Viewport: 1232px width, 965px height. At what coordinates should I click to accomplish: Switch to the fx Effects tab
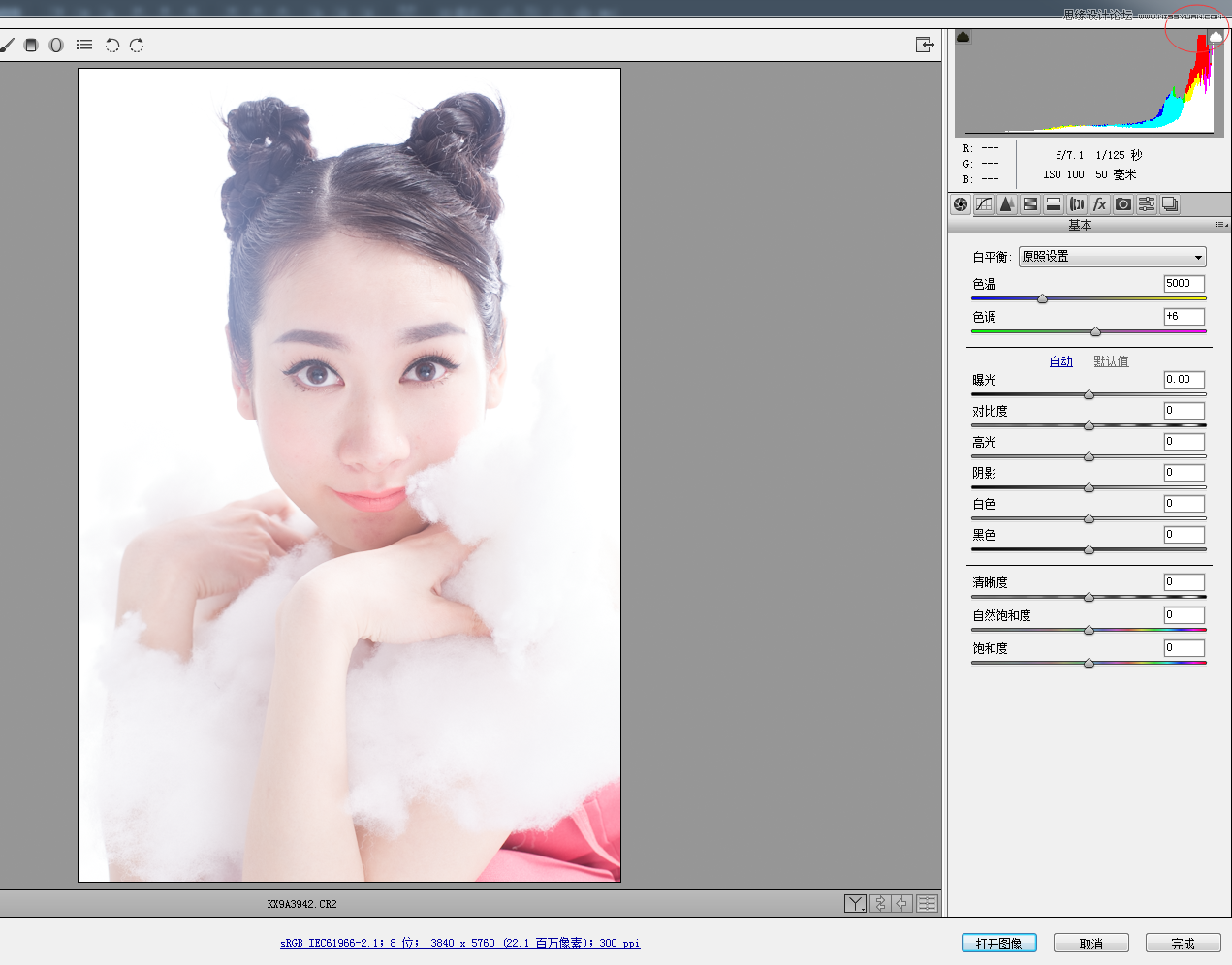(x=1100, y=204)
